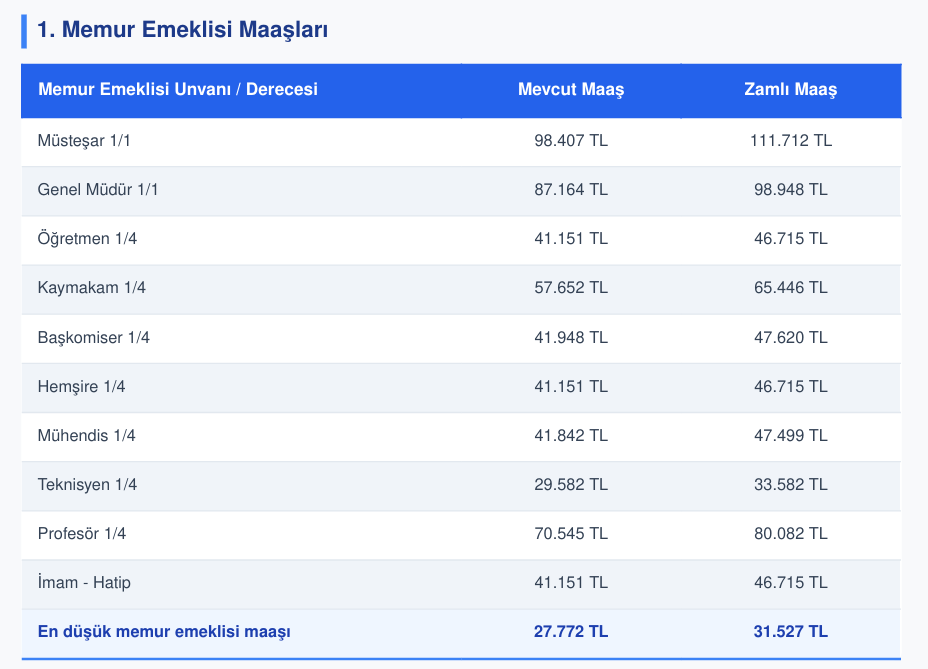928x669 pixels.
Task: Click the 47.620 TL cell for Başkomiser
Action: 791,337
